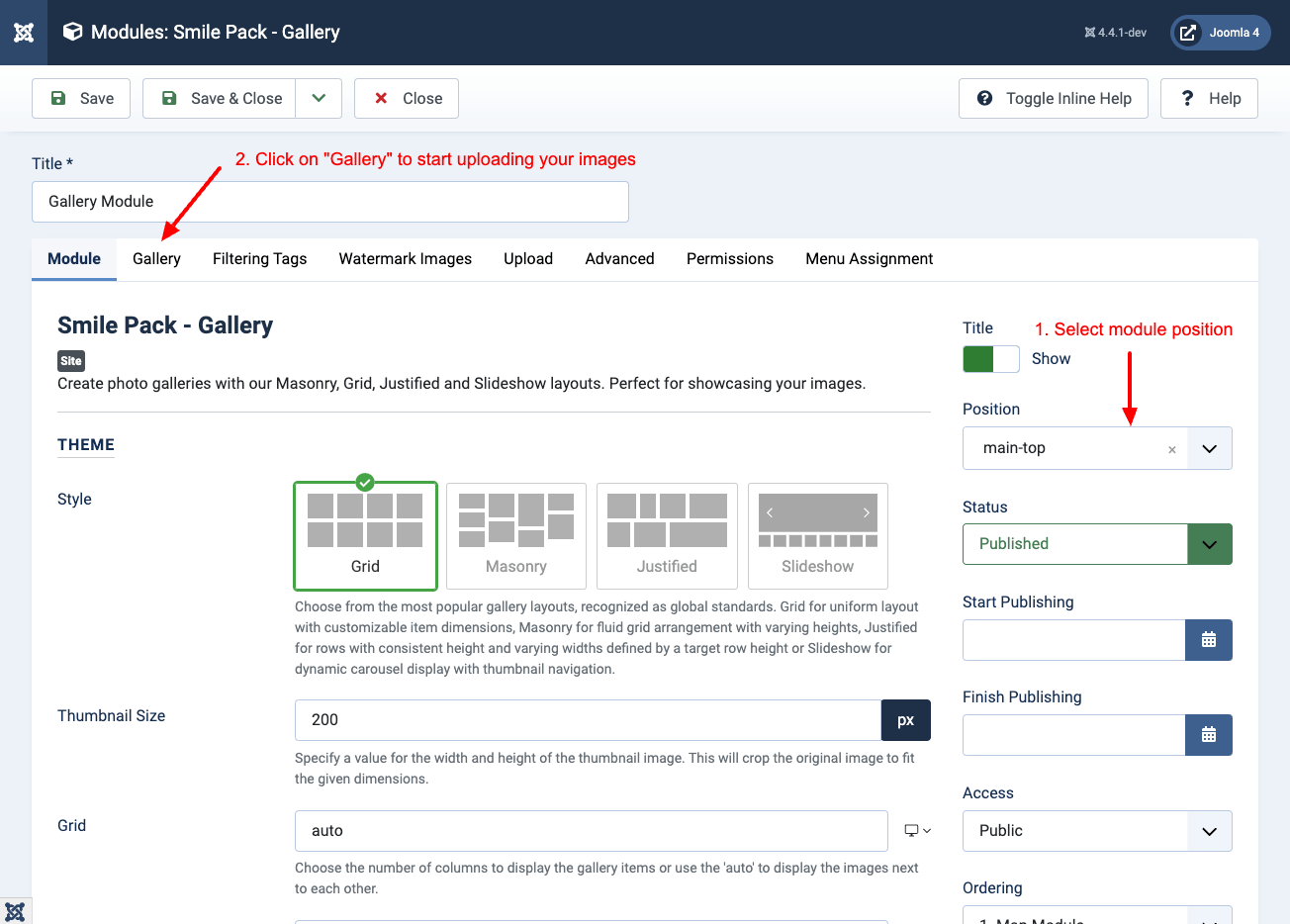This screenshot has width=1290, height=924.
Task: Click the THEME section heading
Action: 86,445
